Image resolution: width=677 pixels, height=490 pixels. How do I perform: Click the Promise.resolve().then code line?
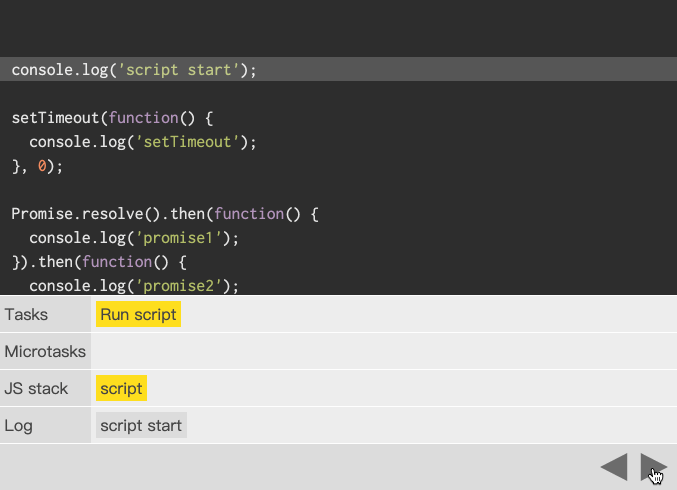tap(165, 214)
